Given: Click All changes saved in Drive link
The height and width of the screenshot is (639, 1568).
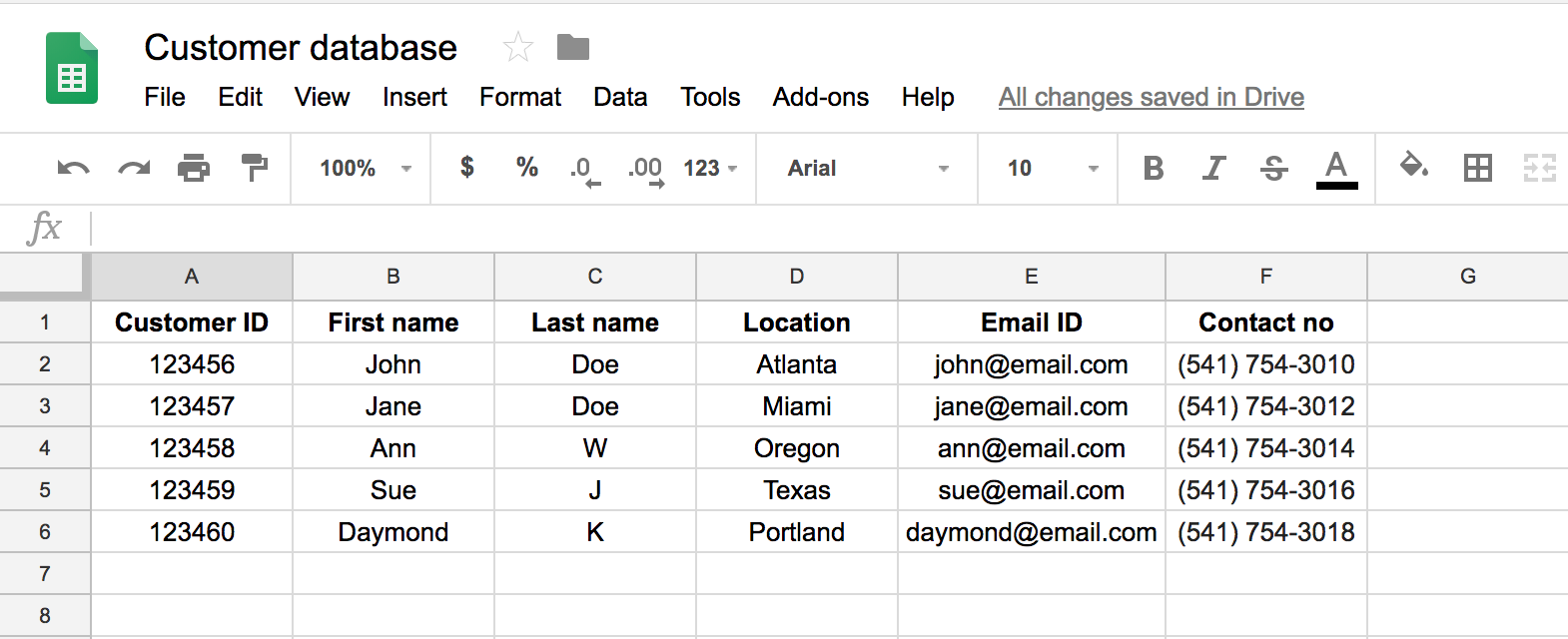Looking at the screenshot, I should (1152, 97).
